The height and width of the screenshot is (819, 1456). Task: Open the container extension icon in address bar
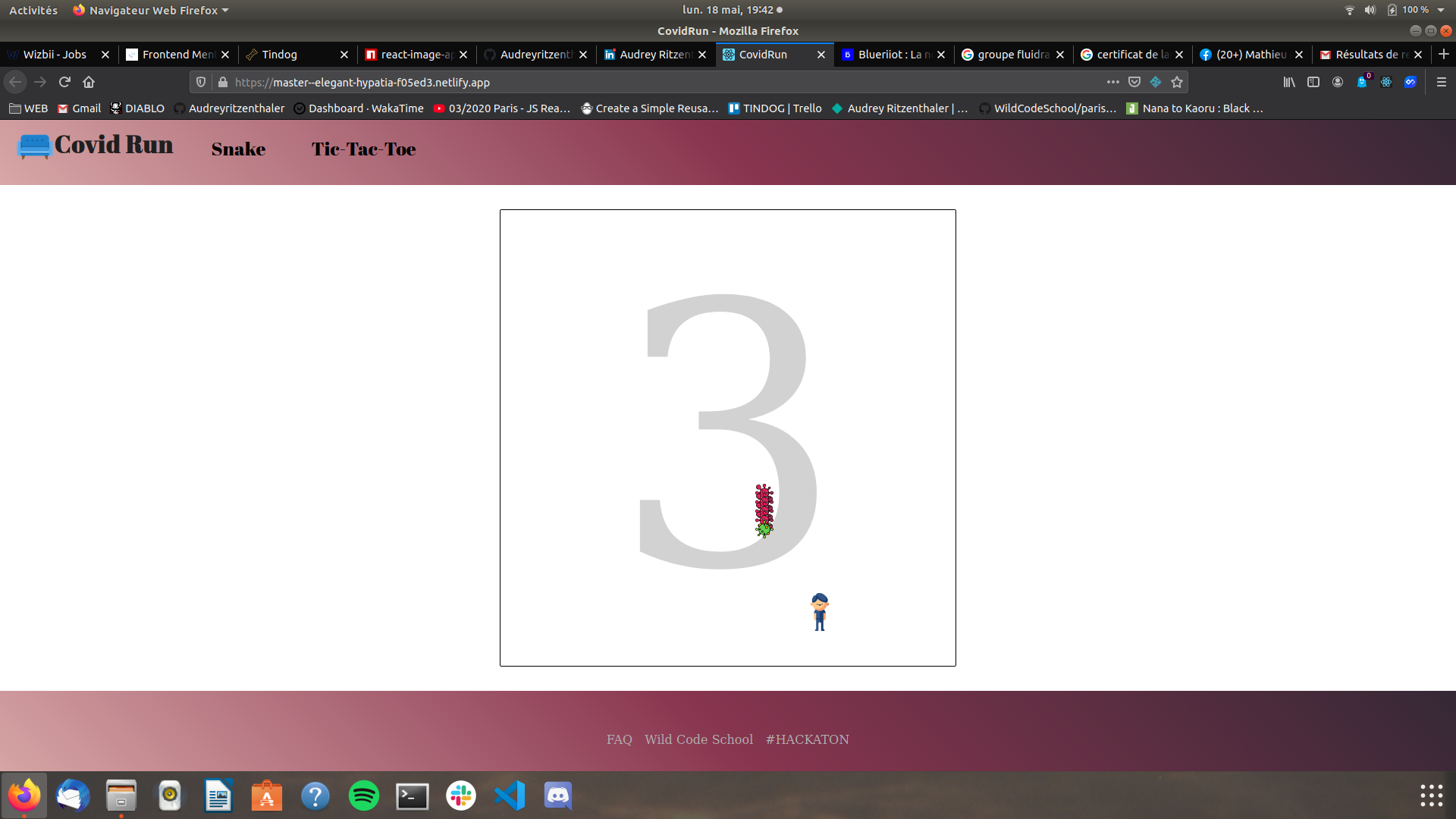click(x=1156, y=82)
